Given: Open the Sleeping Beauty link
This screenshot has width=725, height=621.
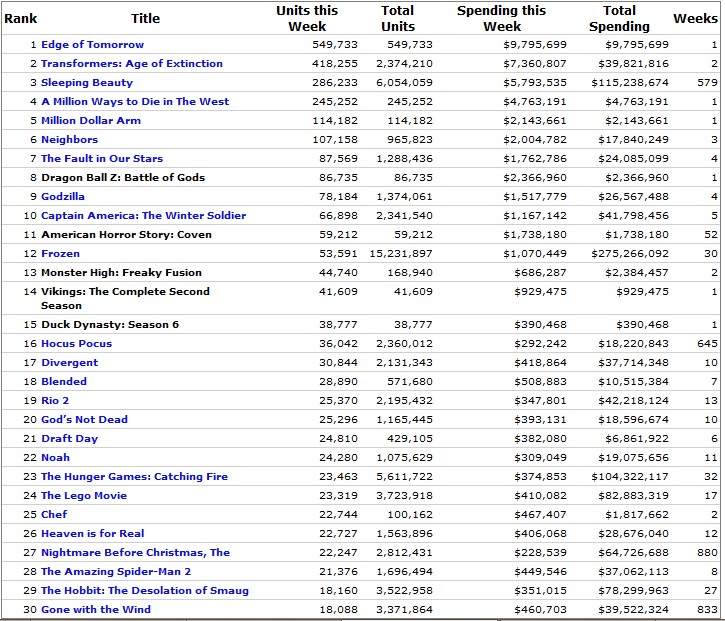Looking at the screenshot, I should click(x=87, y=83).
